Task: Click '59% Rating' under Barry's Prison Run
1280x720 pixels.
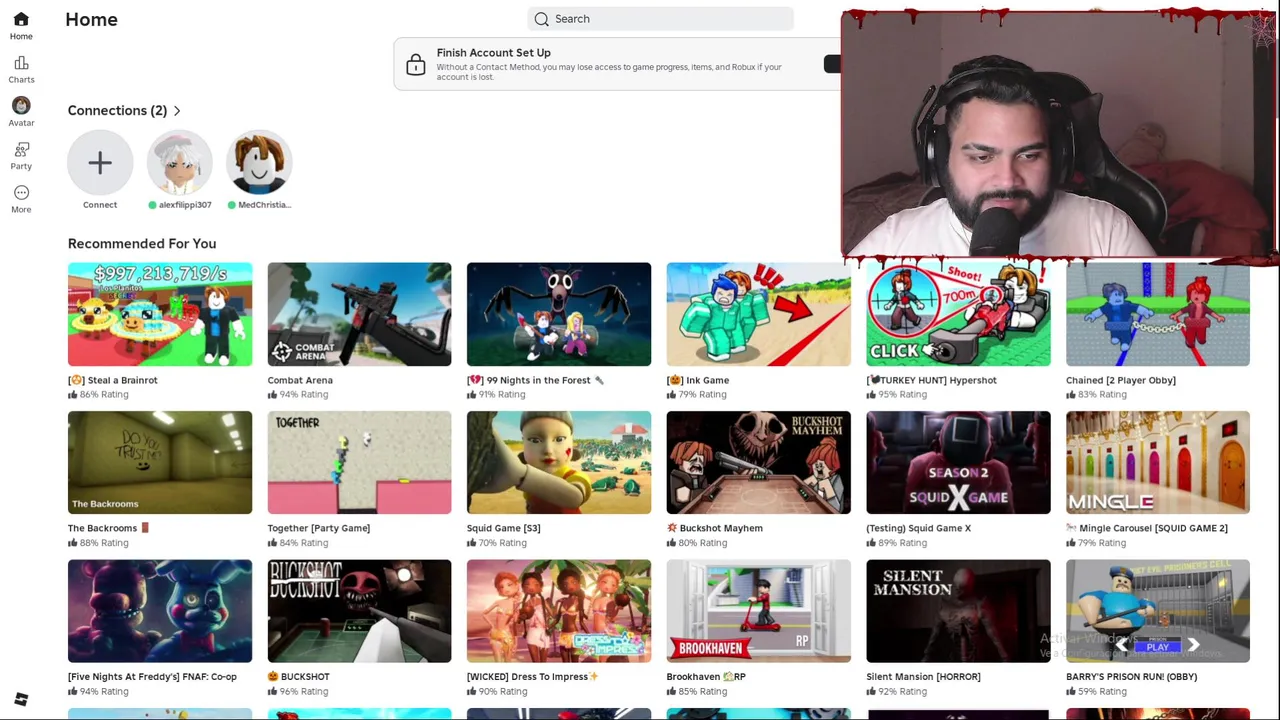Action: point(1102,691)
